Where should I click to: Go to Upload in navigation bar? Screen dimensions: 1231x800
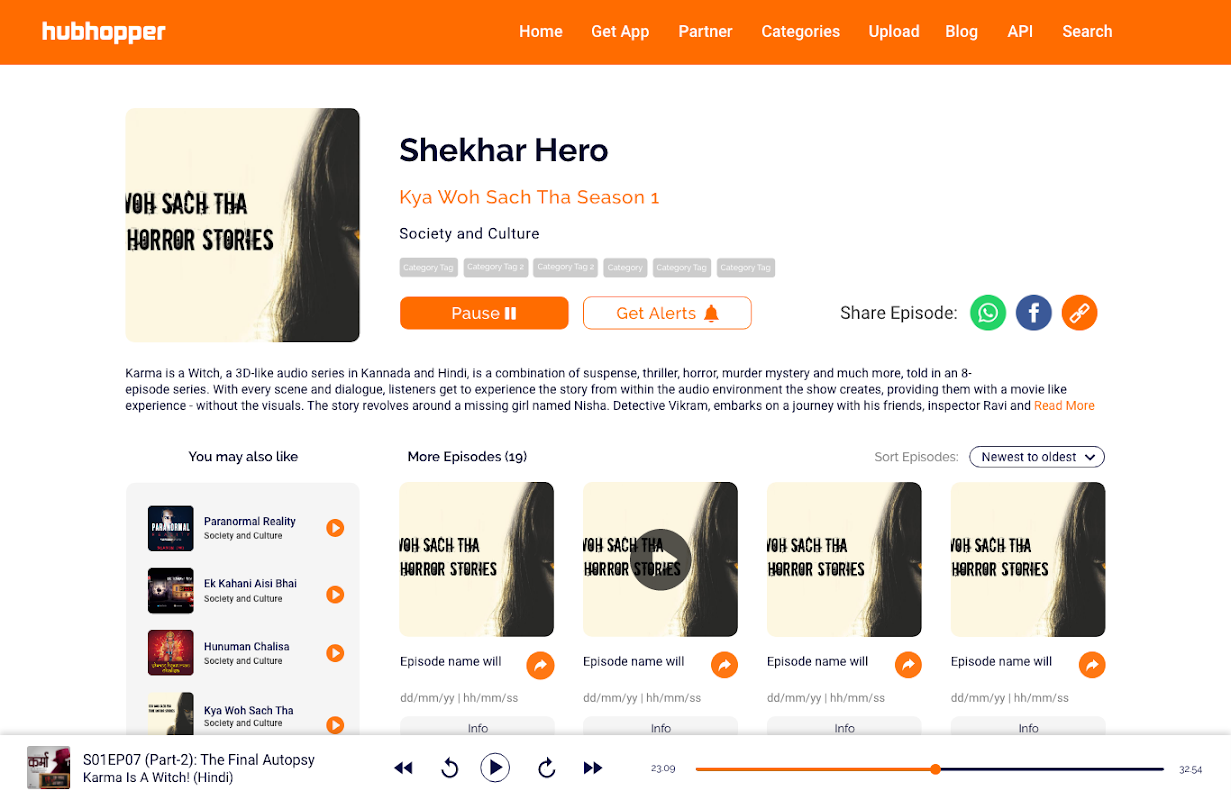[x=894, y=31]
